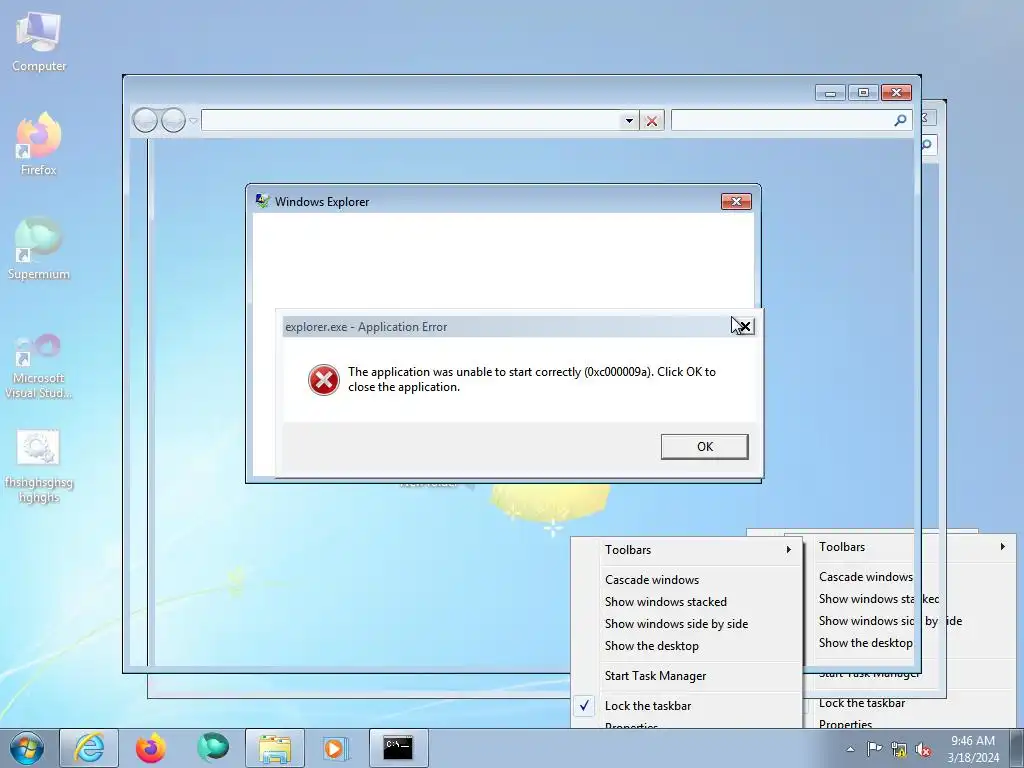The width and height of the screenshot is (1024, 768).
Task: Toggle Lock the taskbar check in the front menu
Action: [x=686, y=706]
